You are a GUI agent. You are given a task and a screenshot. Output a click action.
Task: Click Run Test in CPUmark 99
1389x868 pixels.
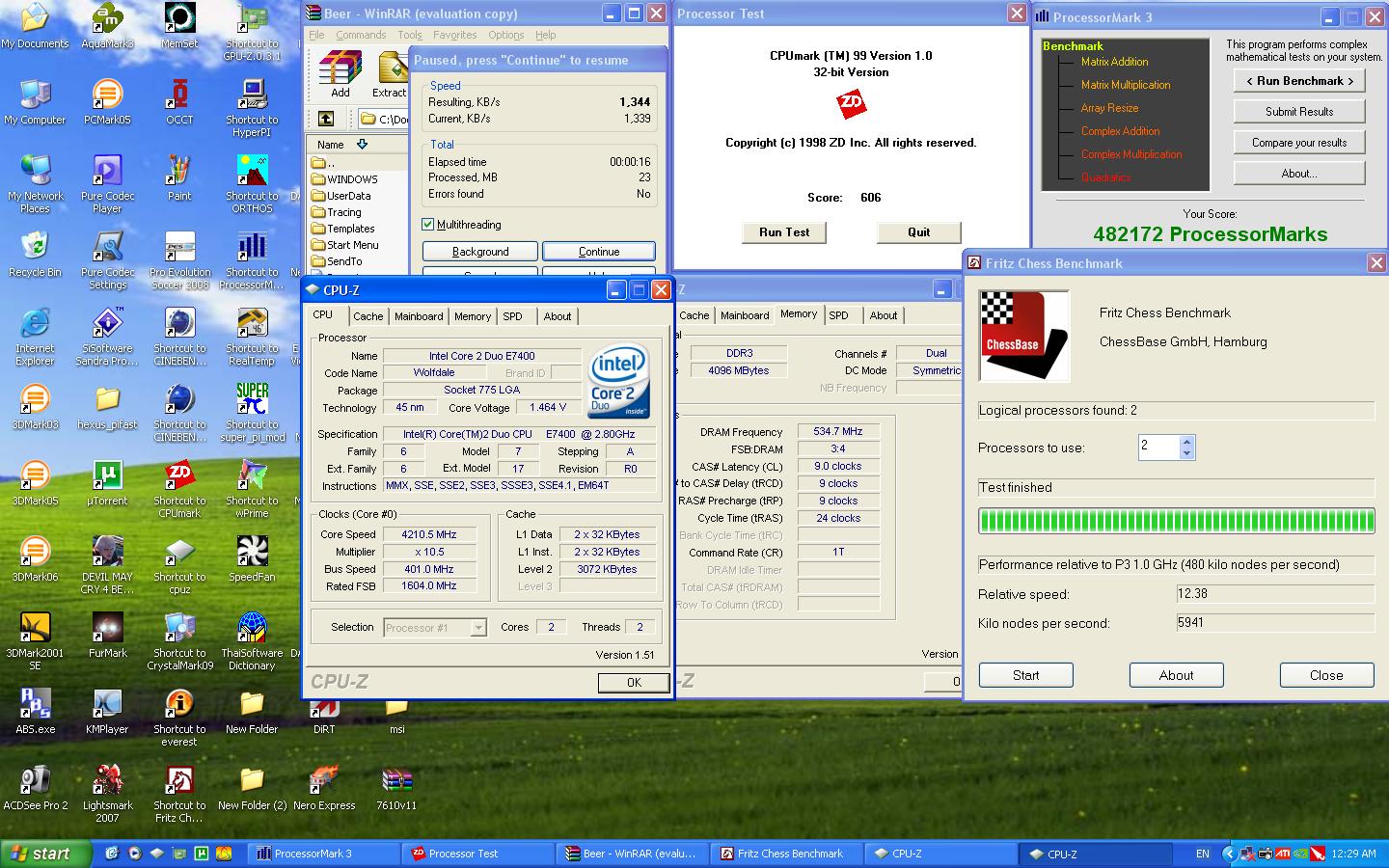[x=784, y=232]
